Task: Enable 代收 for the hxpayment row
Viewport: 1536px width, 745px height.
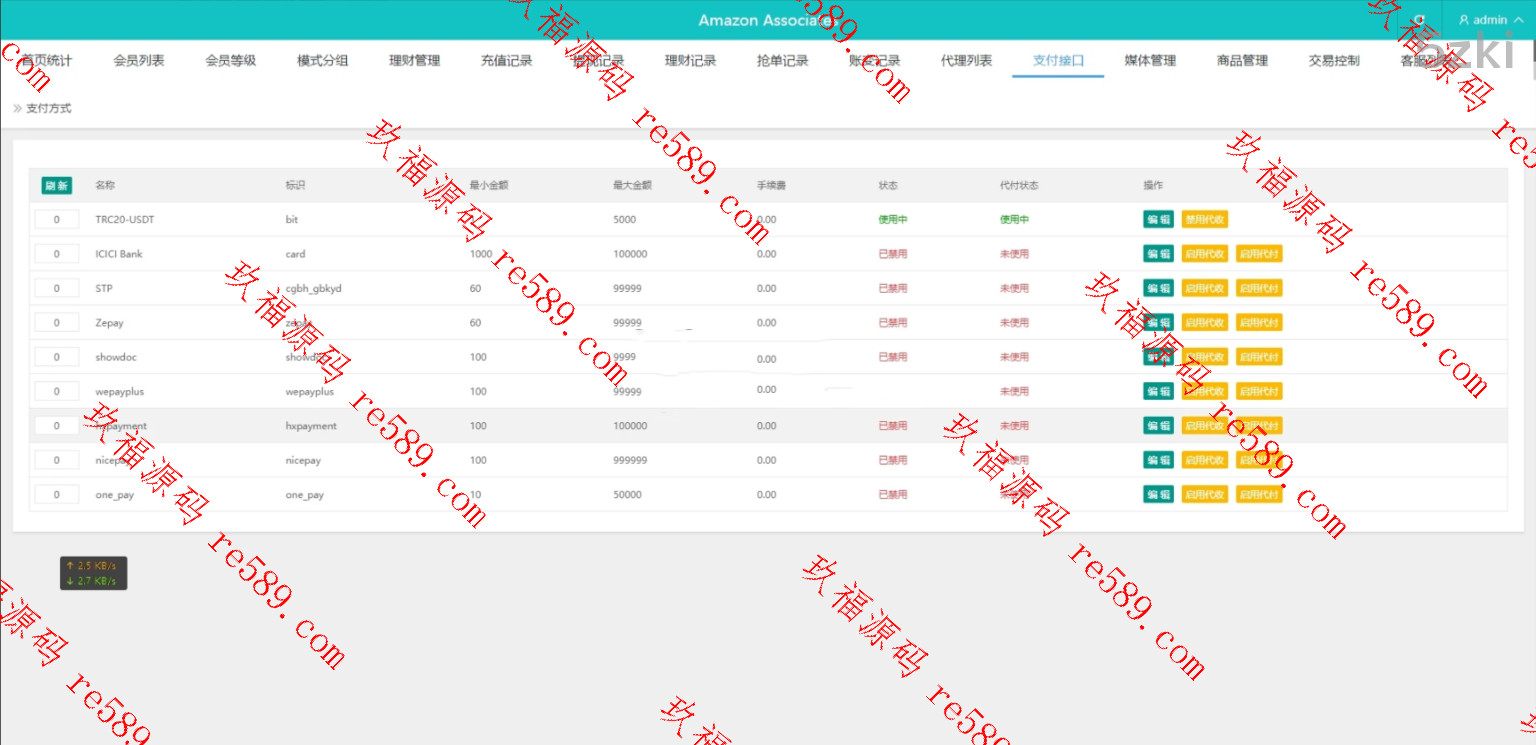Action: pos(1204,426)
